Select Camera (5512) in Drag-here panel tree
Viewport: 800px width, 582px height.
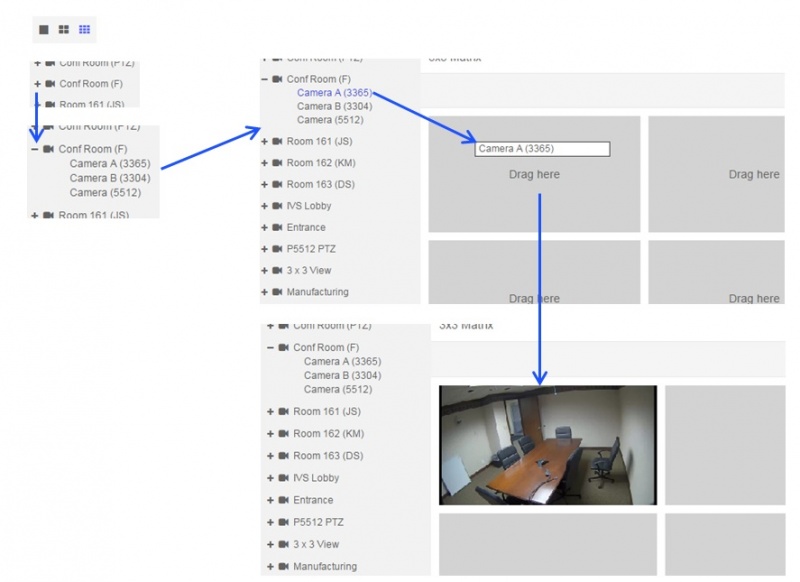click(x=330, y=120)
